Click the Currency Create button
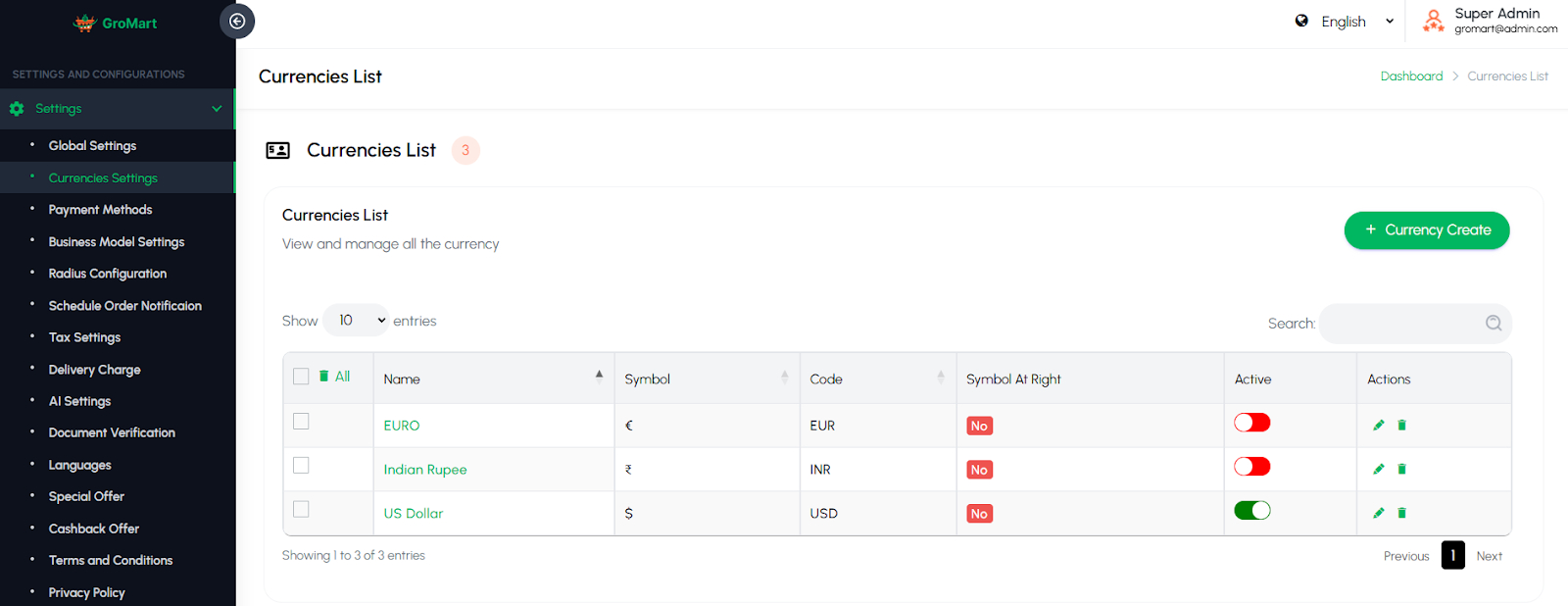Screen dimensions: 1568x606 click(1426, 230)
